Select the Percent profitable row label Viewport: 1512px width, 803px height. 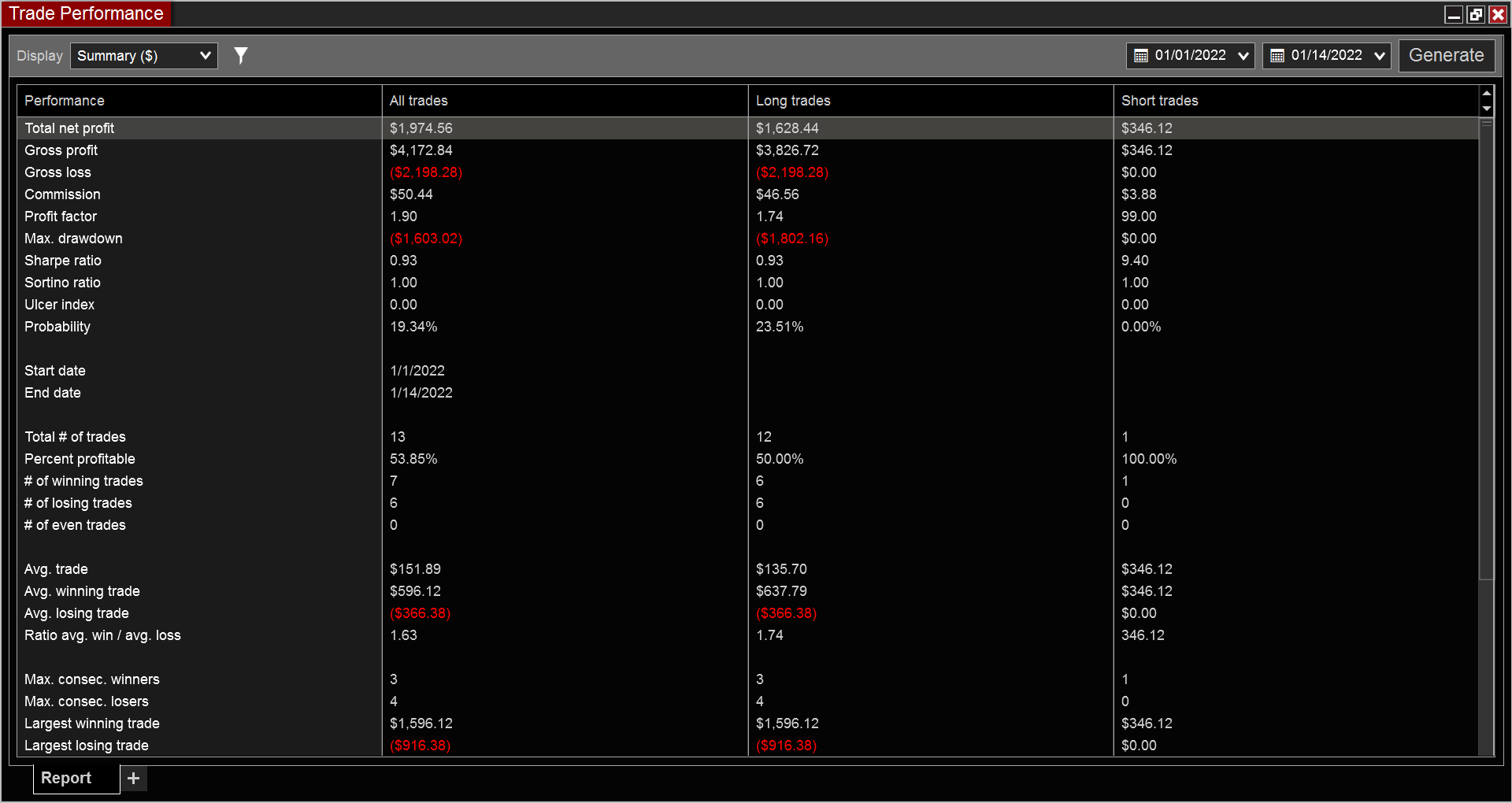click(80, 459)
